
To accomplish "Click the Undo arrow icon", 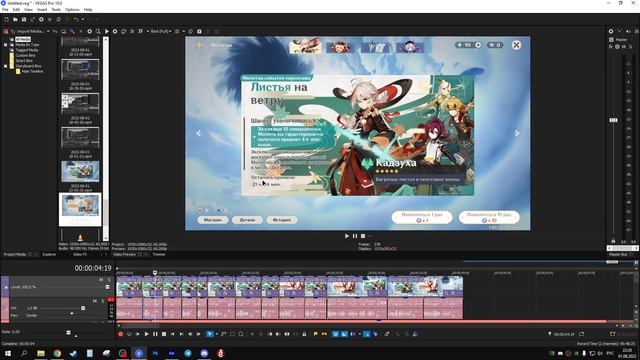I will (76, 19).
